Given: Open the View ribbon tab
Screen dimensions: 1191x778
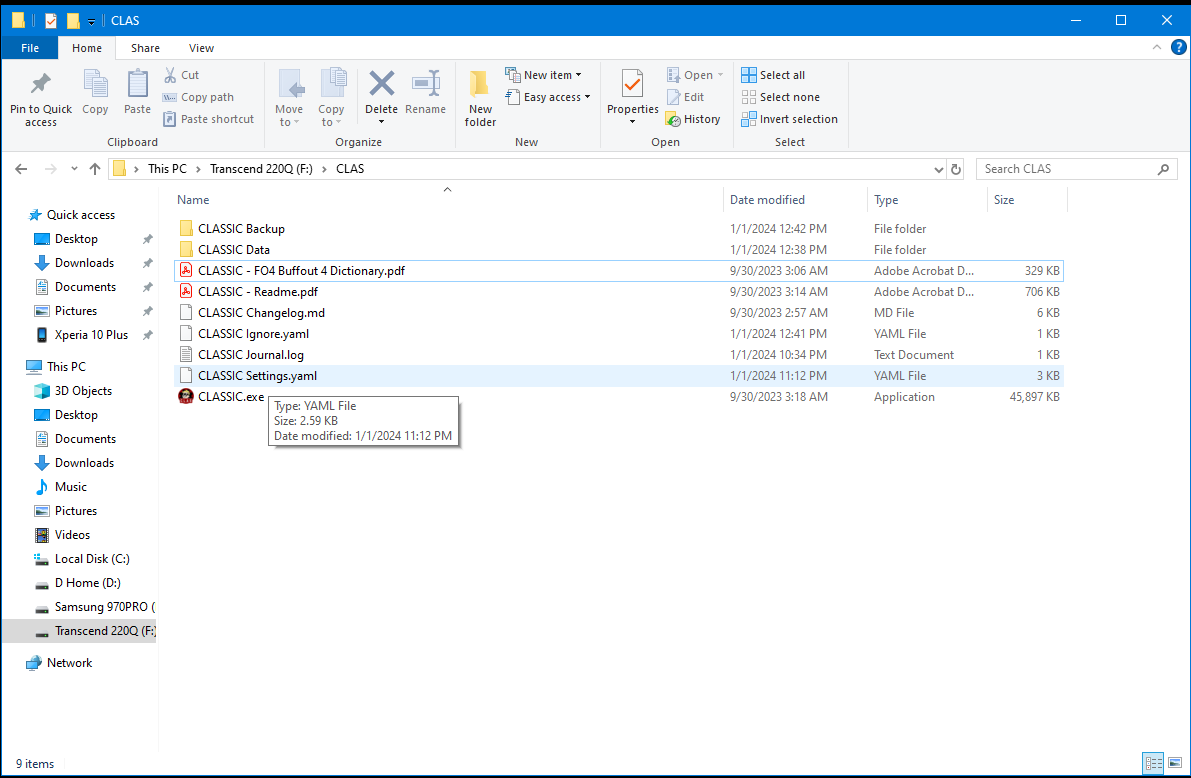Looking at the screenshot, I should click(x=201, y=48).
